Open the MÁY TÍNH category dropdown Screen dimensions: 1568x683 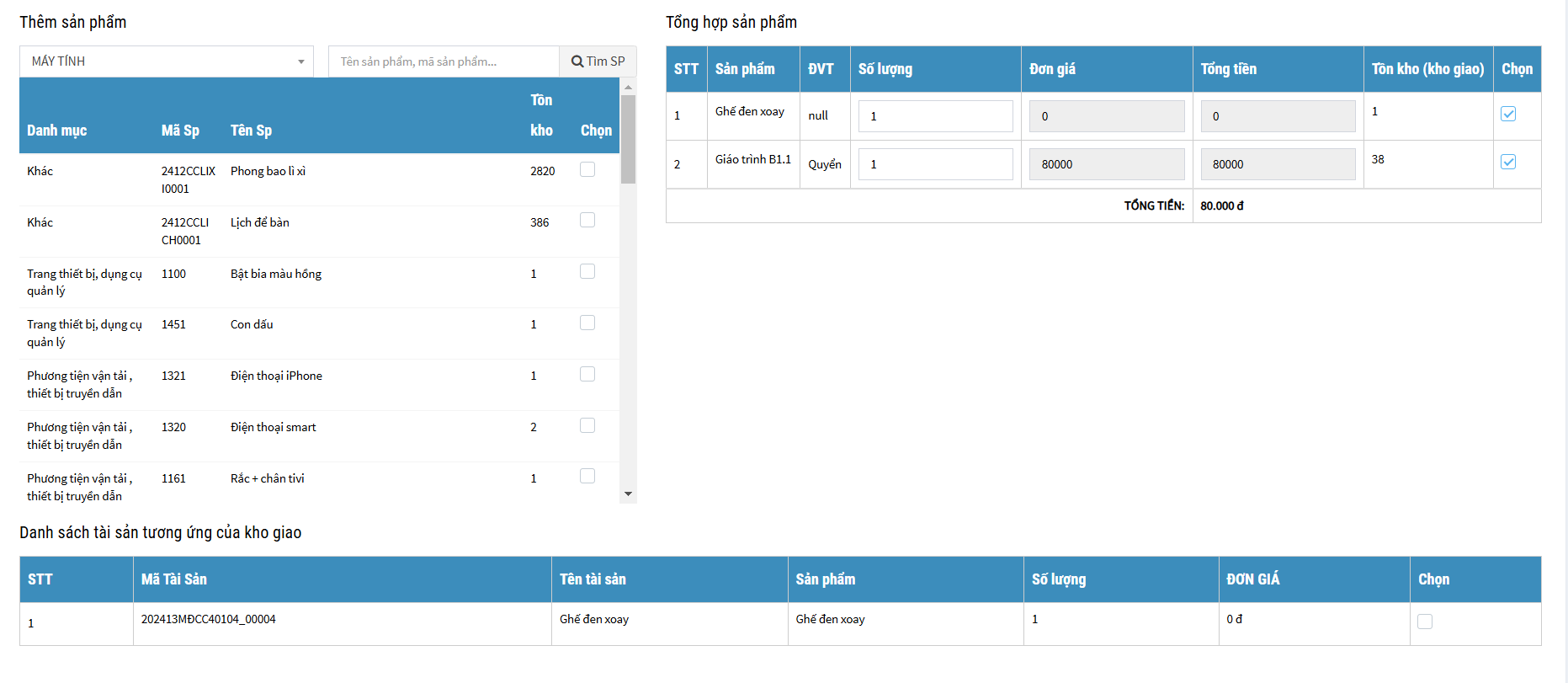point(167,61)
